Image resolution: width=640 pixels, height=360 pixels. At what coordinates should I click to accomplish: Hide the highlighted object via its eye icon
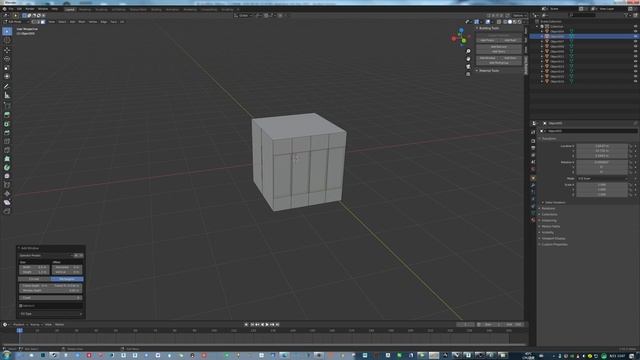[x=636, y=36]
